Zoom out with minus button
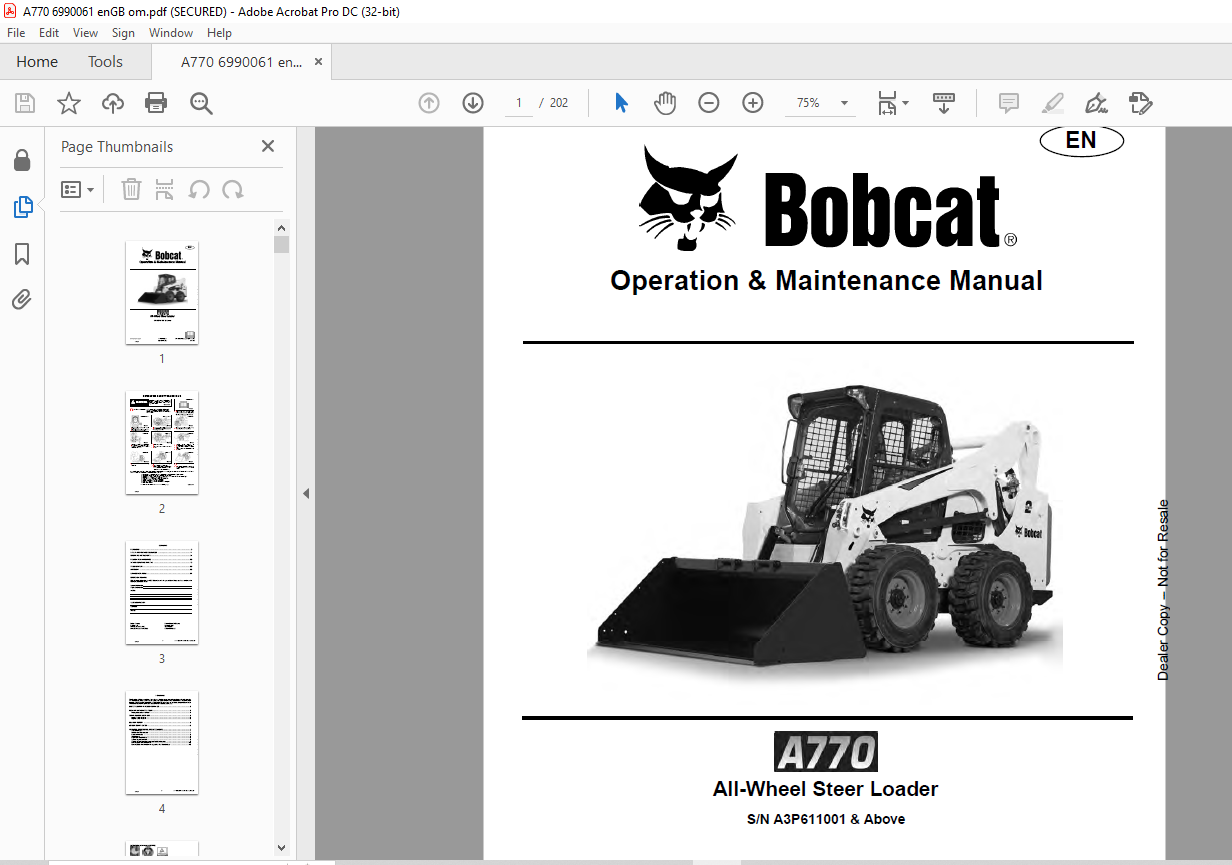 (x=709, y=103)
